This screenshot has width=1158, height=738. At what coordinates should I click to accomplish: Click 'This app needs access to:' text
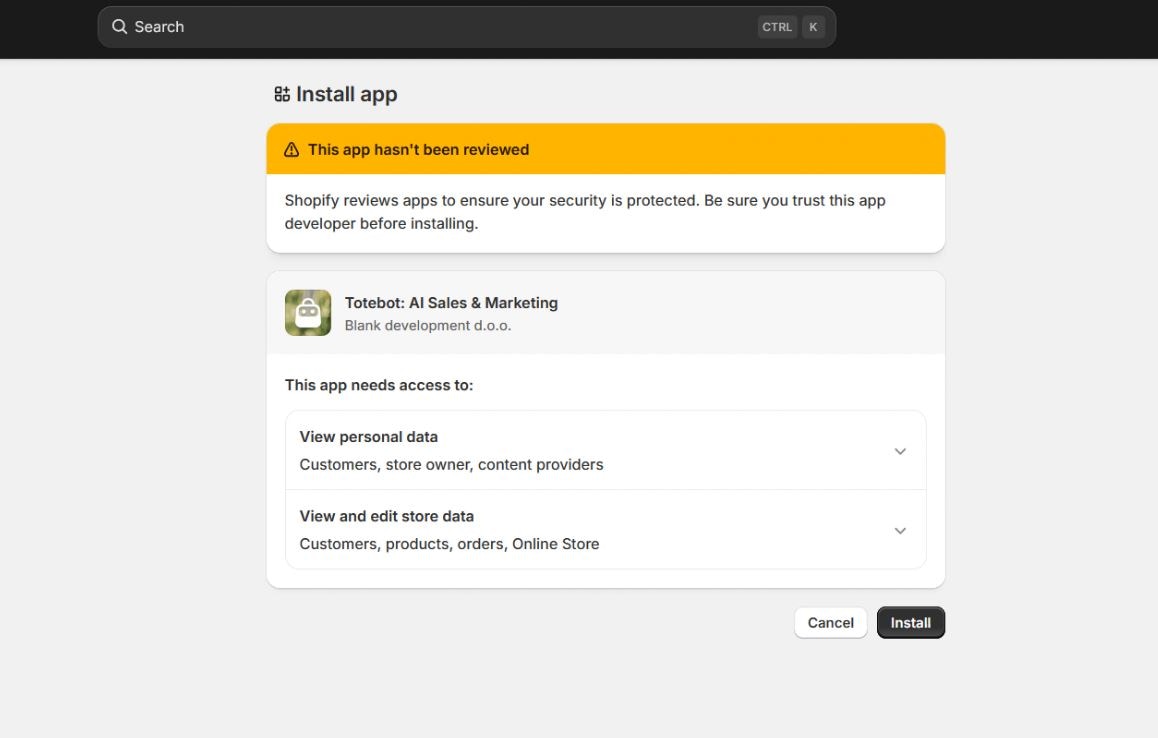point(379,385)
